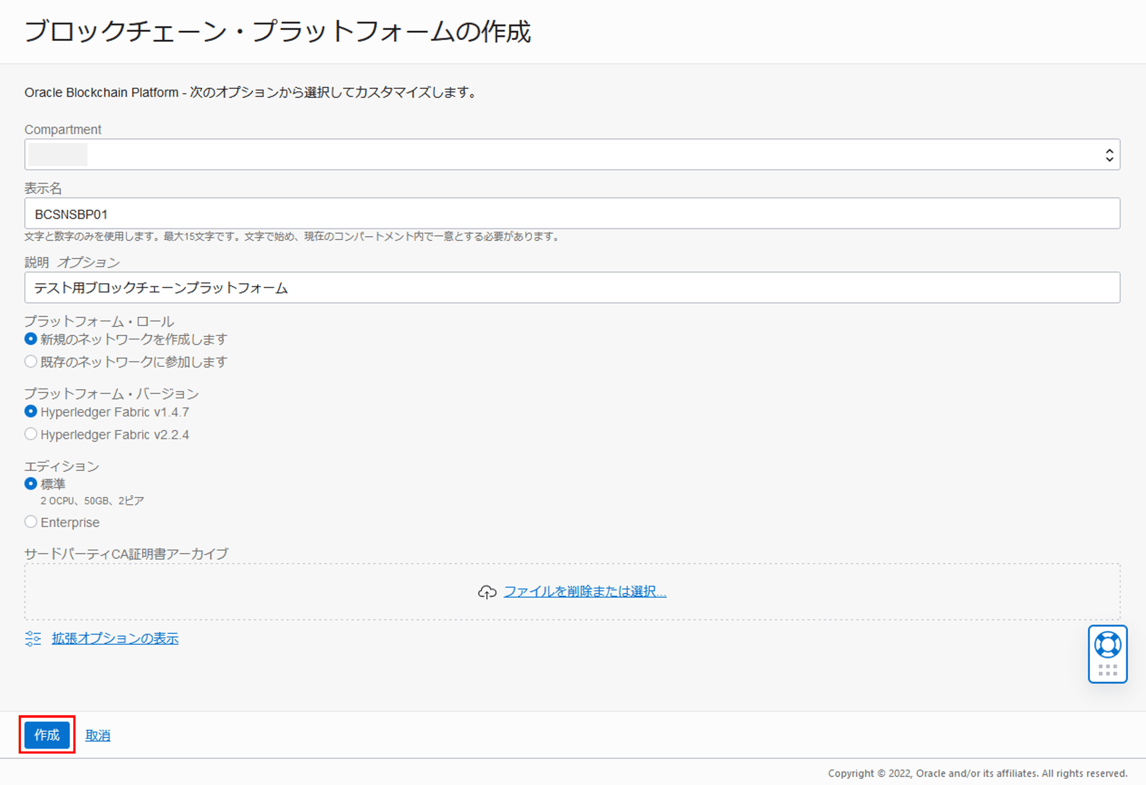Choose 既存のネットワークに参加します option
The width and height of the screenshot is (1146, 785).
pos(29,361)
